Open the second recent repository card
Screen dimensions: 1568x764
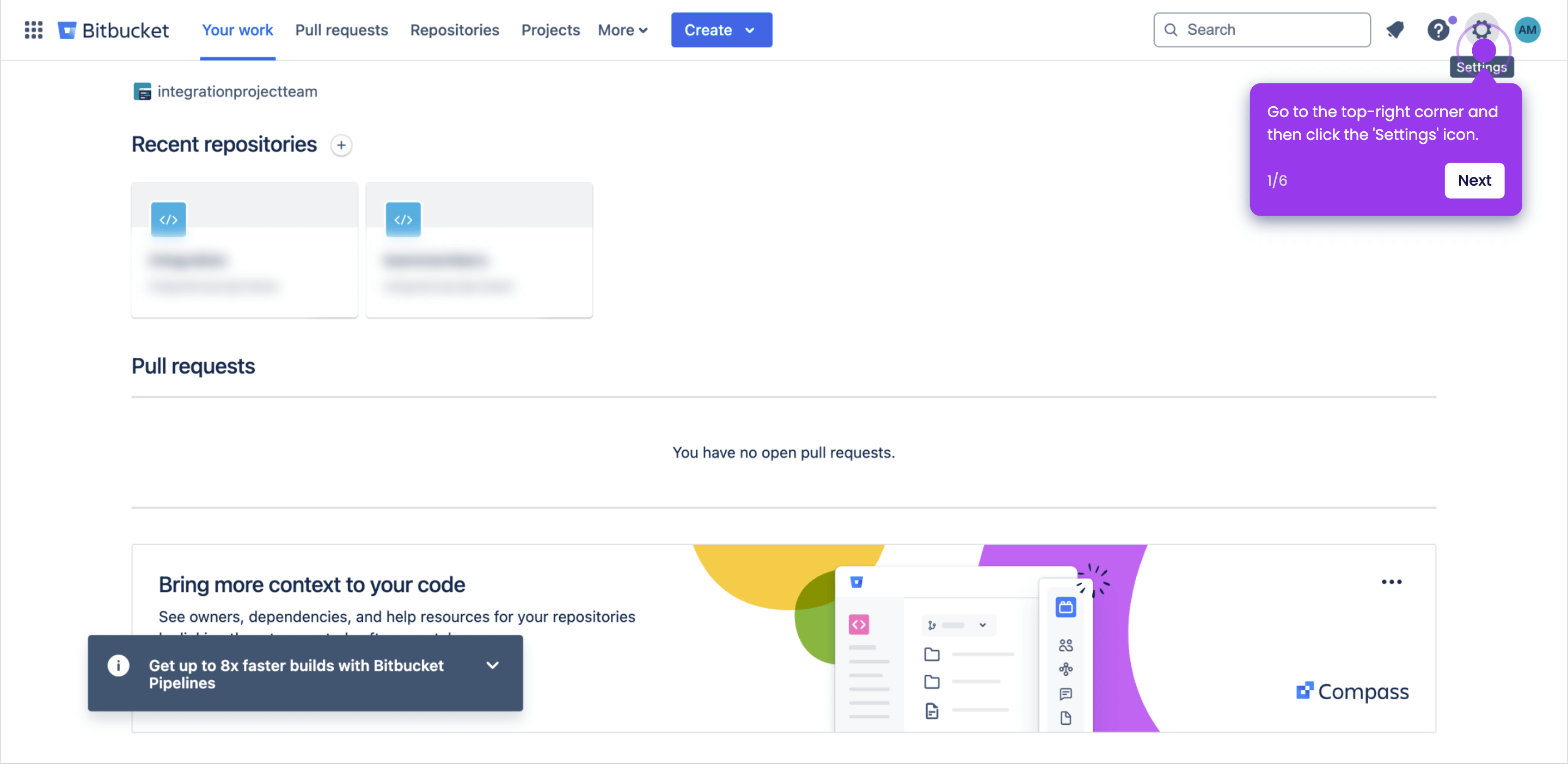tap(479, 249)
